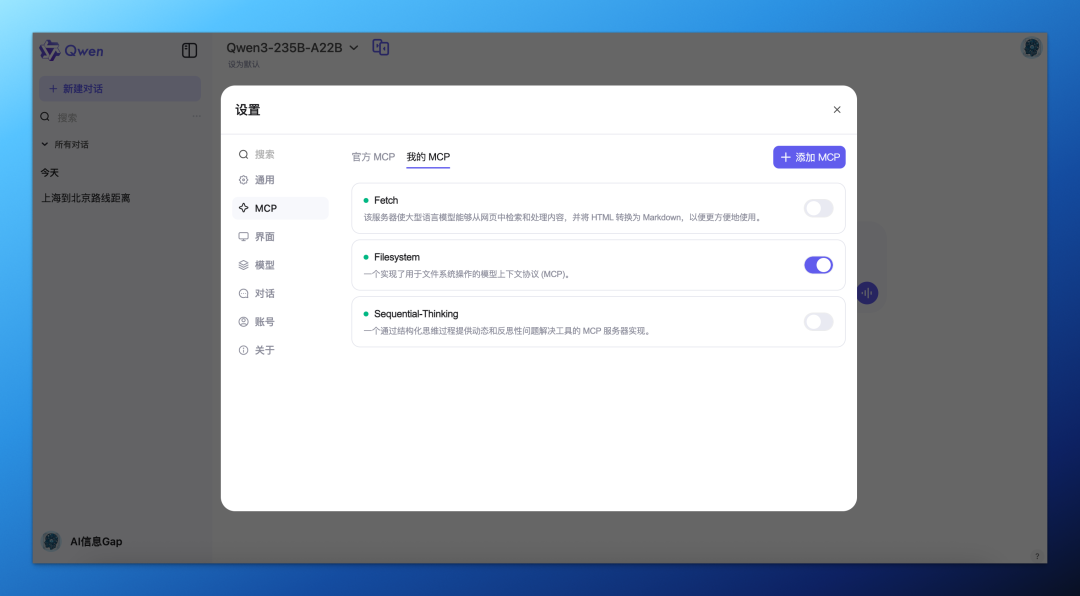
Task: Click the 今天 date group label
Action: coord(50,173)
